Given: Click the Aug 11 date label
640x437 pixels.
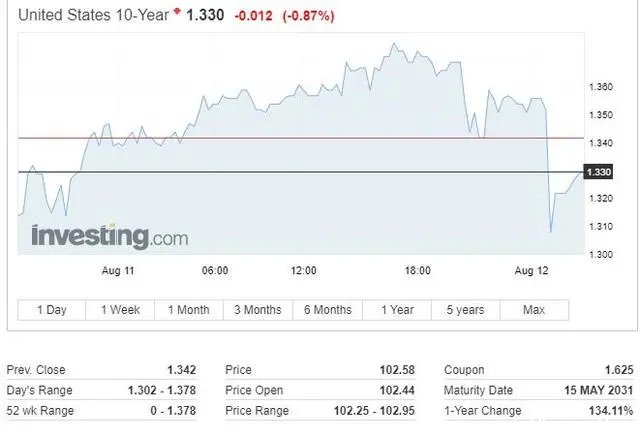Looking at the screenshot, I should [x=118, y=271].
